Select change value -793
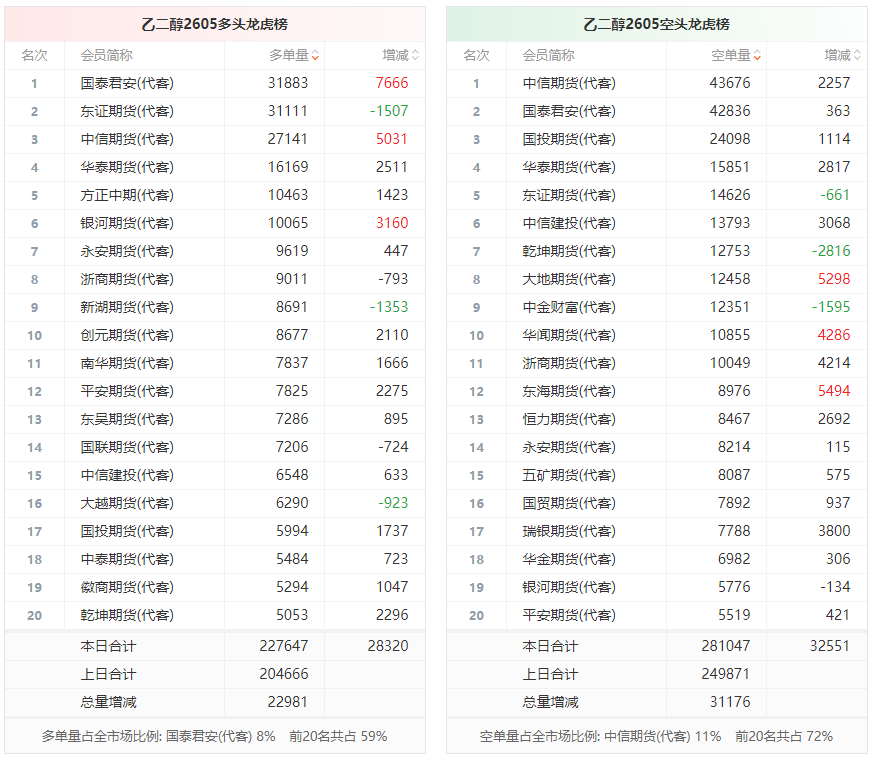 pos(393,279)
